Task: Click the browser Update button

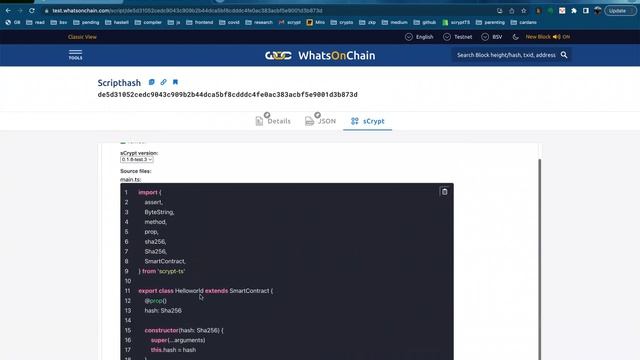Action: coord(620,11)
